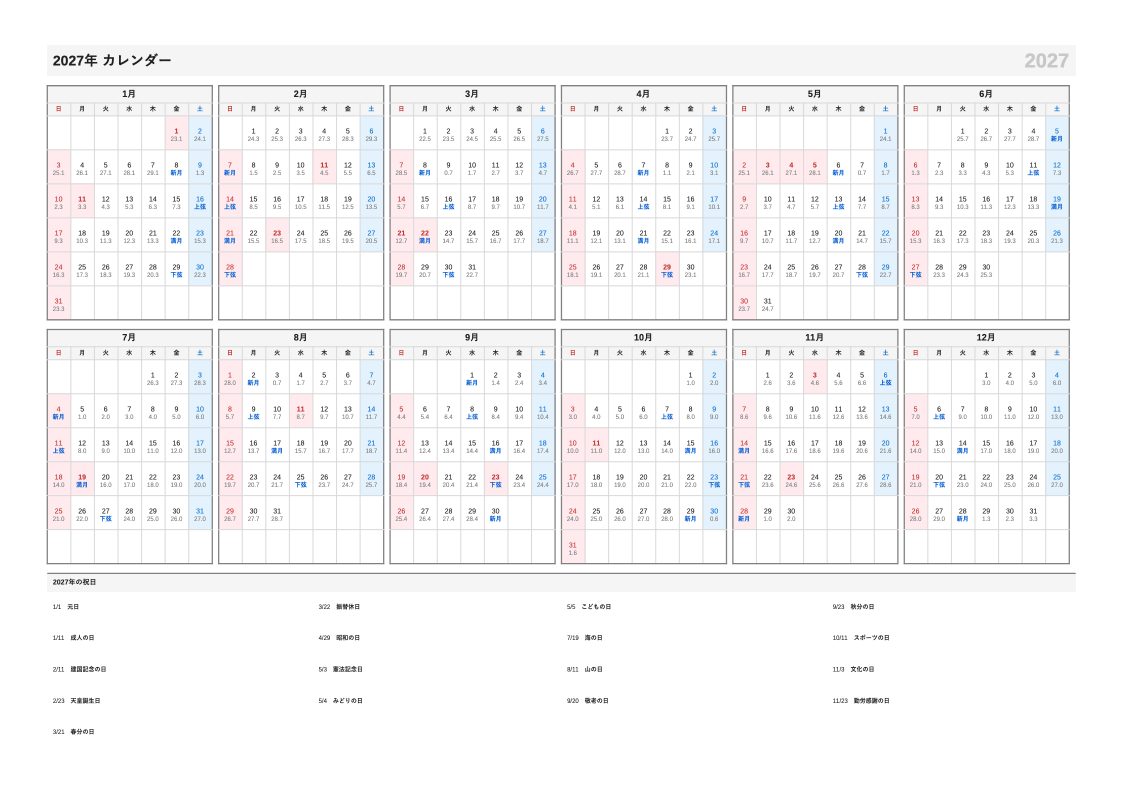Click holiday entry '7/19 海の日'

click(x=584, y=637)
